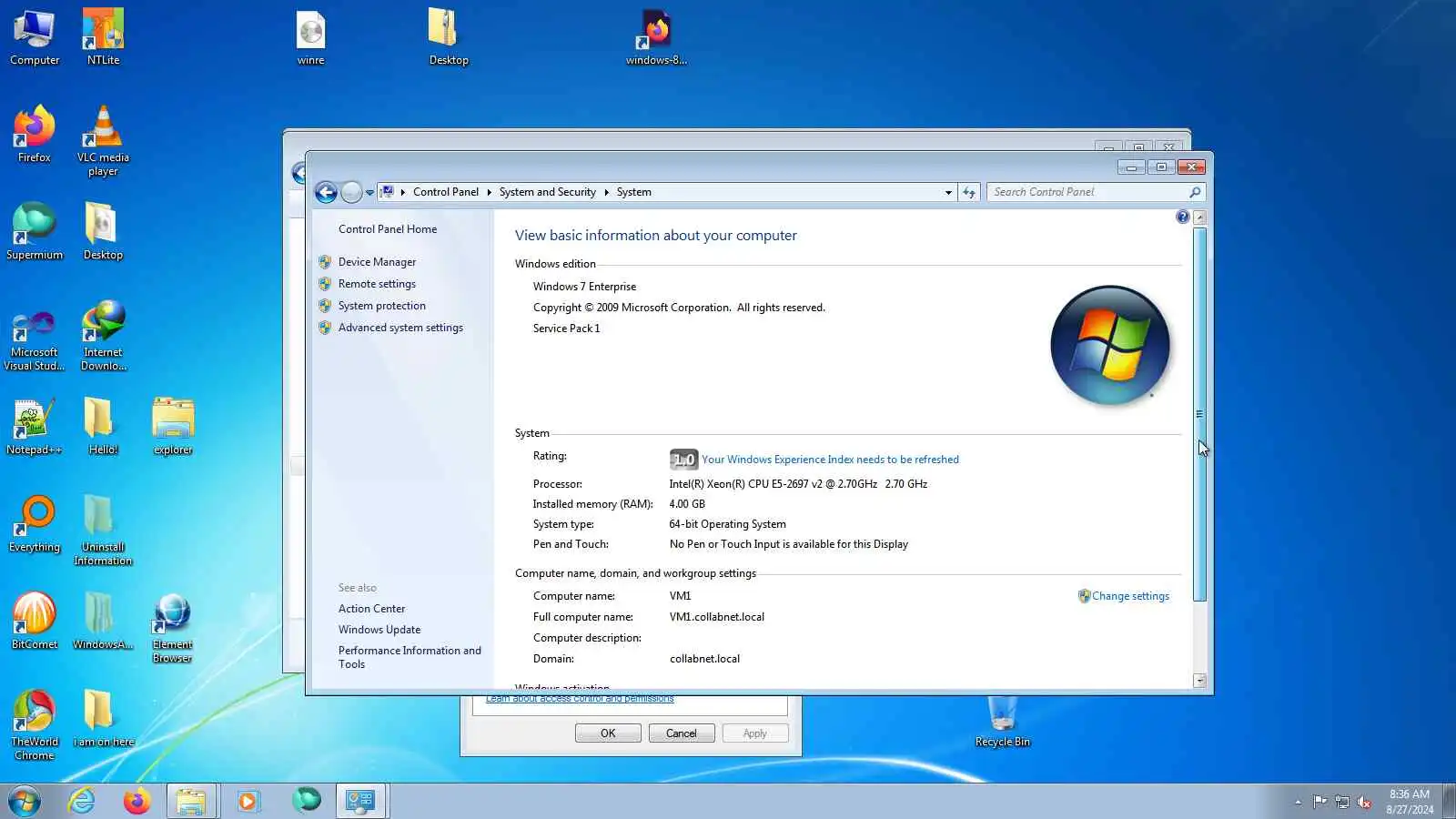Select TheWorld Chrome desktop shortcut
The image size is (1456, 819).
click(x=35, y=725)
